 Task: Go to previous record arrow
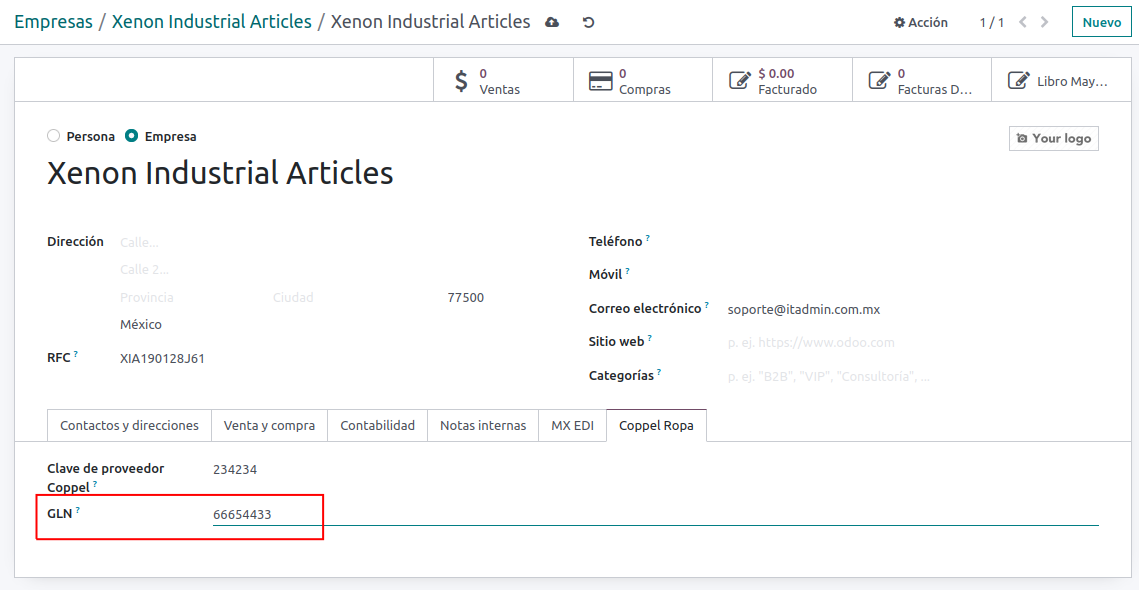pyautogui.click(x=1023, y=22)
